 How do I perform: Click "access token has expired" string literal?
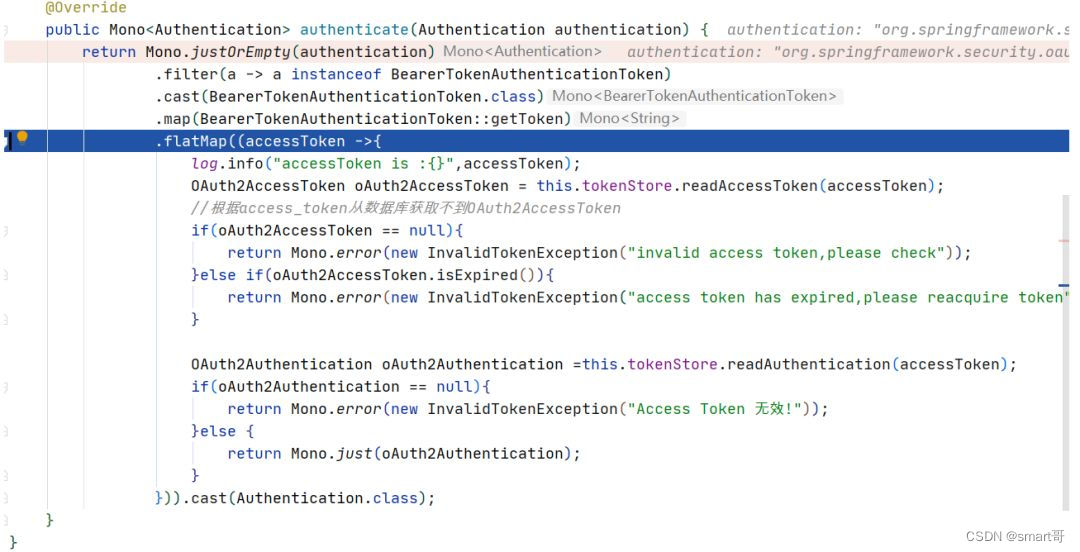(847, 297)
